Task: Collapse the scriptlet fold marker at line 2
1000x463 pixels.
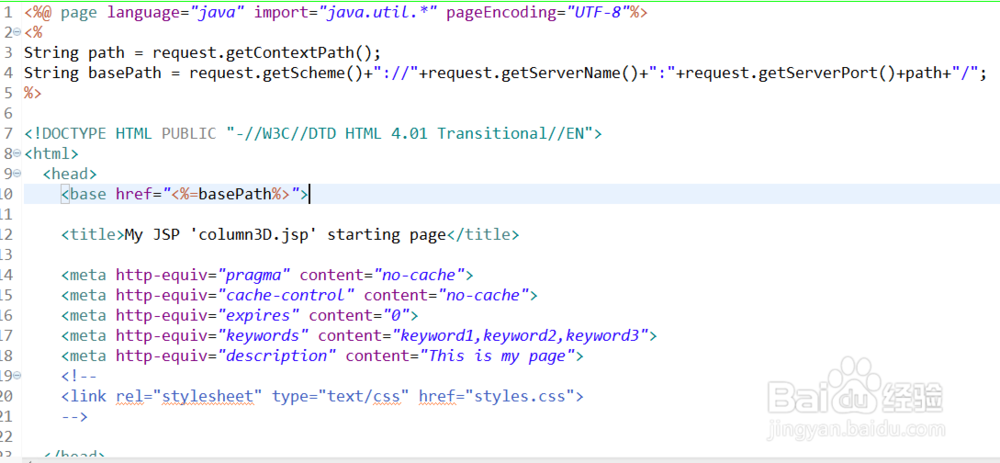Action: pyautogui.click(x=18, y=33)
